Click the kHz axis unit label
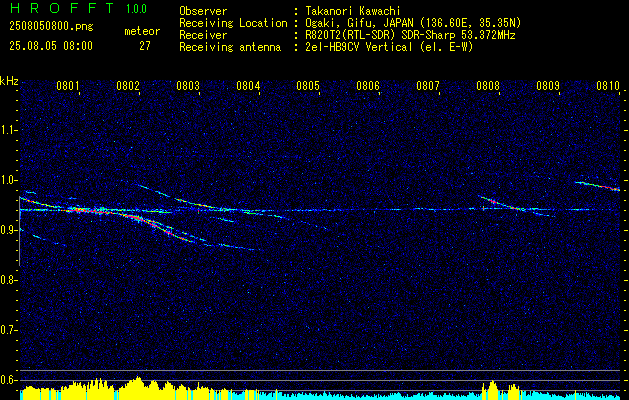The image size is (629, 400). pos(9,81)
